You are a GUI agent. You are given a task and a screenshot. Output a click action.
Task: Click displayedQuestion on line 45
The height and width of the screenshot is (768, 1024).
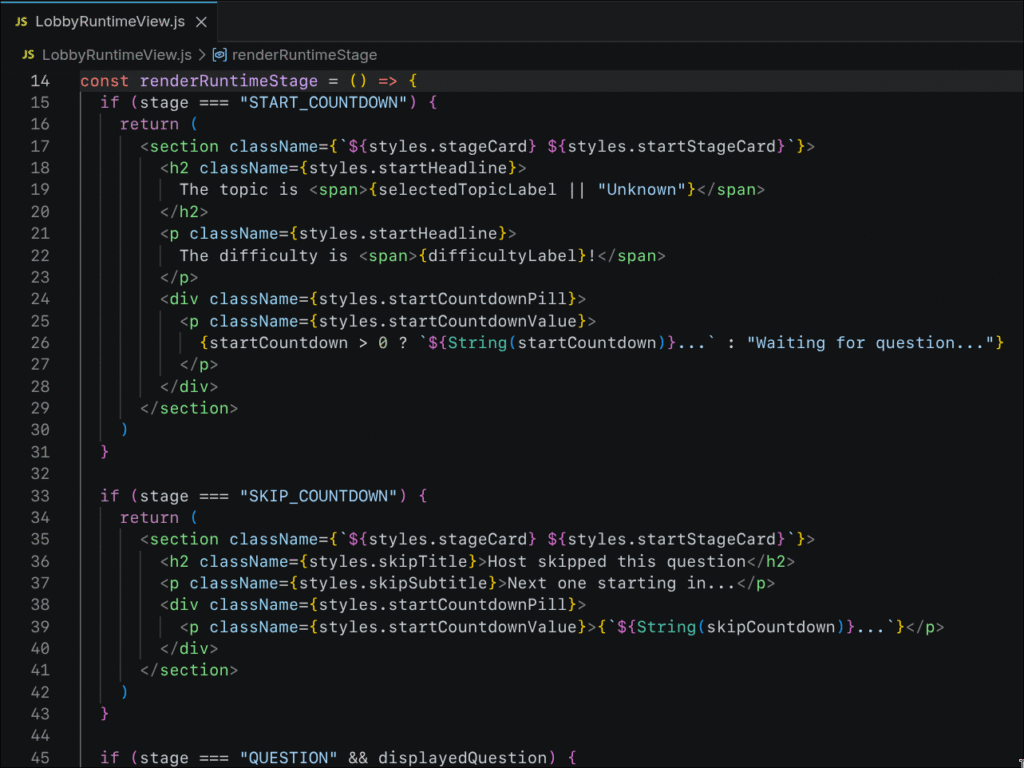[x=462, y=758]
